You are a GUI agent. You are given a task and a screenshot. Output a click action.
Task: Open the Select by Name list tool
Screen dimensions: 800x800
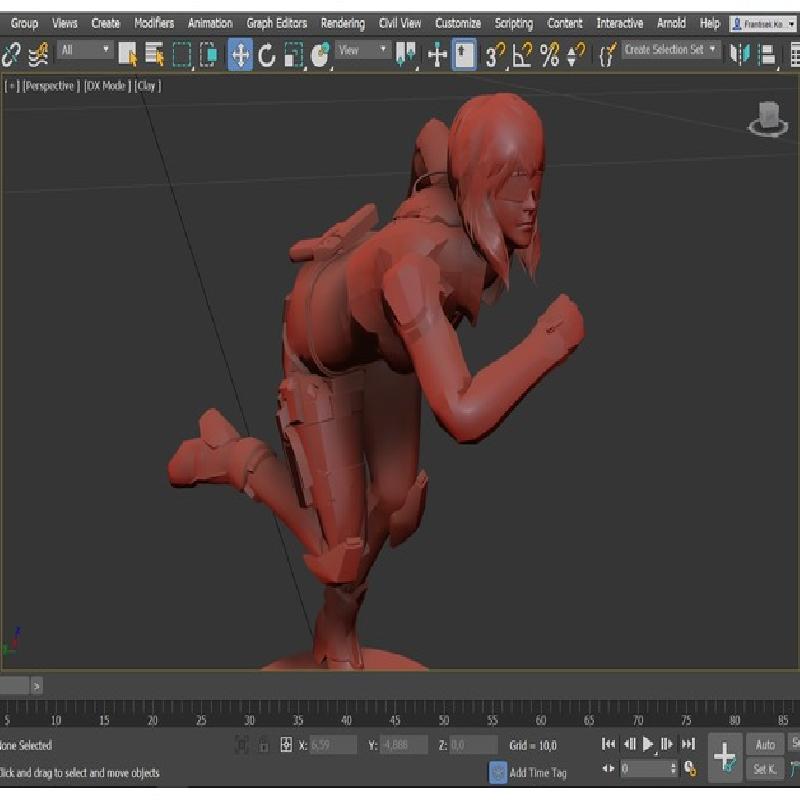(x=154, y=55)
